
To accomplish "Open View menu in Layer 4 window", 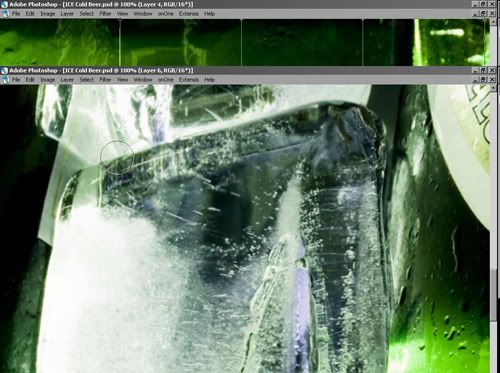I will 122,14.
